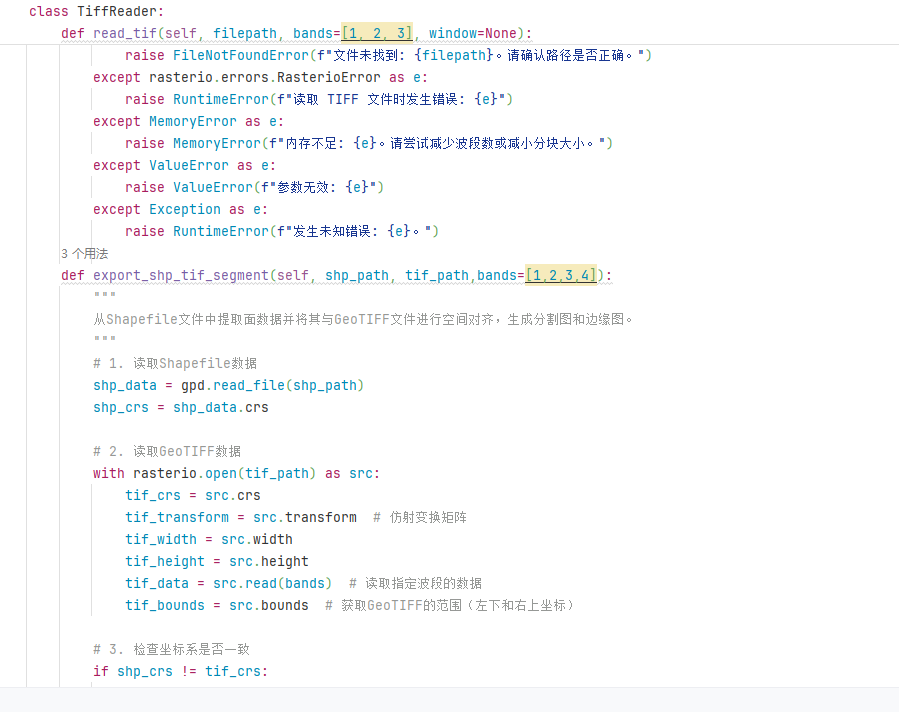Click the tif_data variable
Viewport: 899px width, 712px height.
pyautogui.click(x=157, y=584)
